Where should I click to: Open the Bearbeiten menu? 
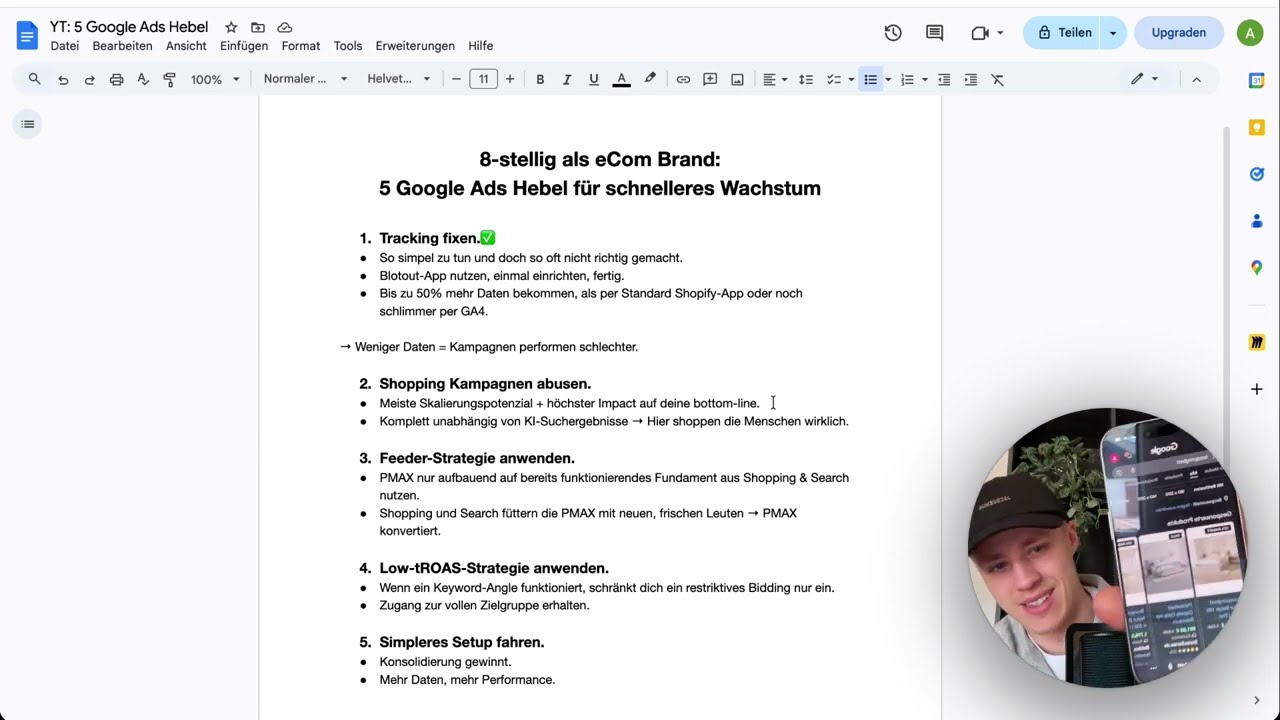122,46
